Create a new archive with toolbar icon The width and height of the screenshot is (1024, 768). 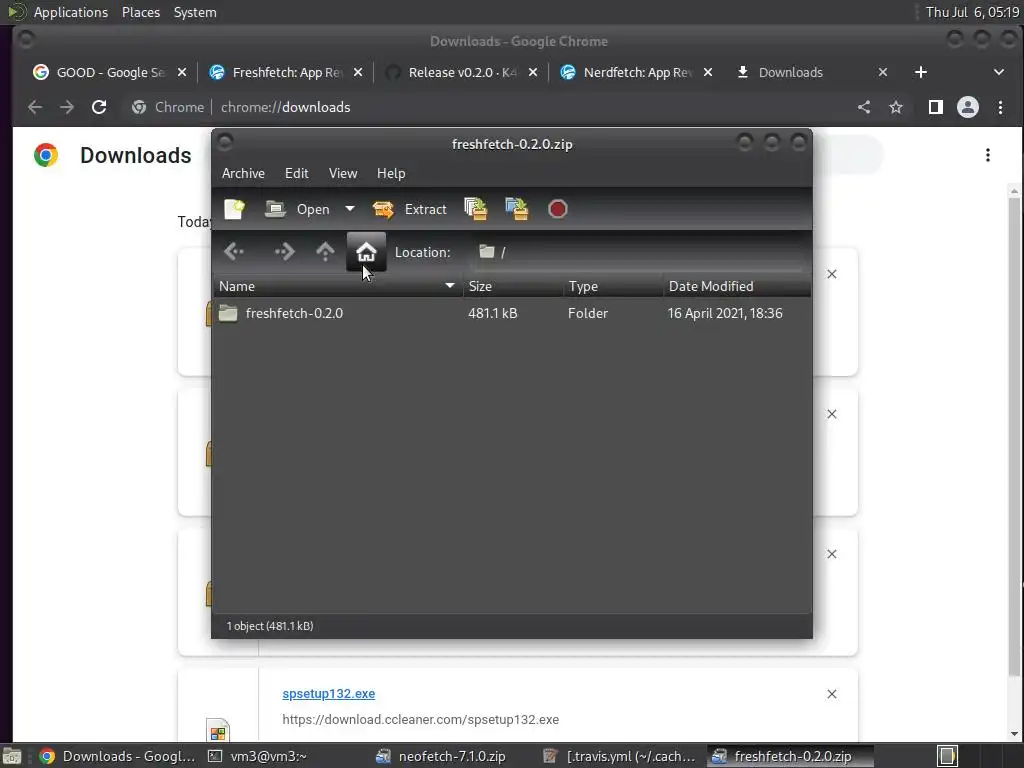234,209
